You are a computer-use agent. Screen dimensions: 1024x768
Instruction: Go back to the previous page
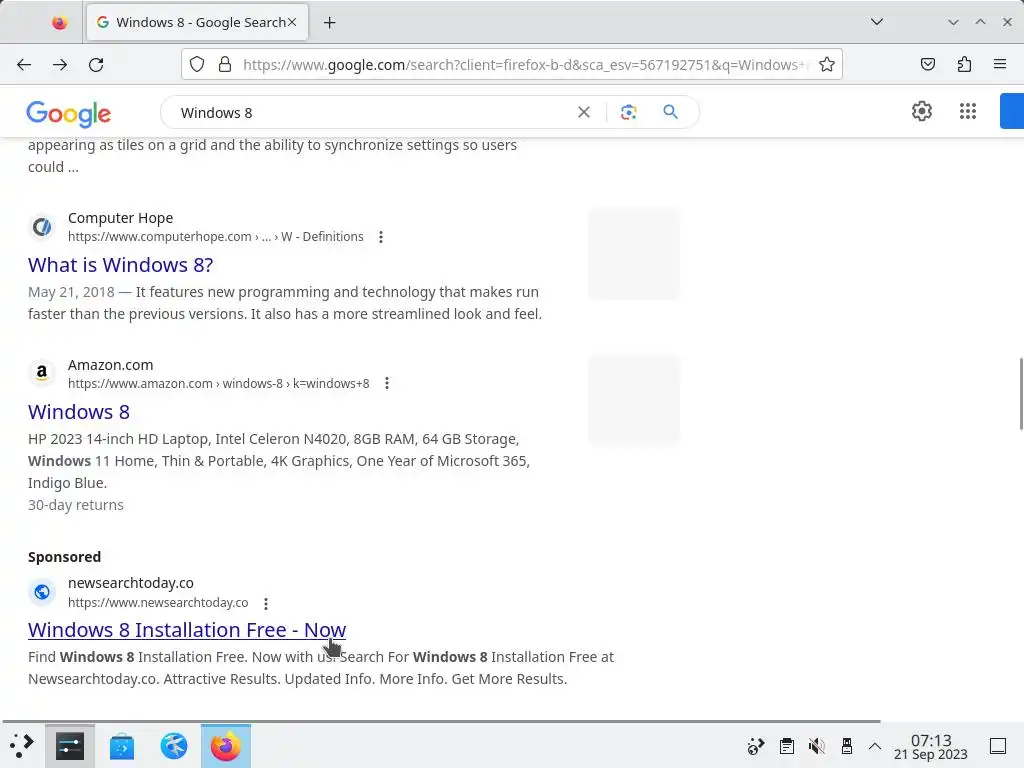[x=24, y=65]
